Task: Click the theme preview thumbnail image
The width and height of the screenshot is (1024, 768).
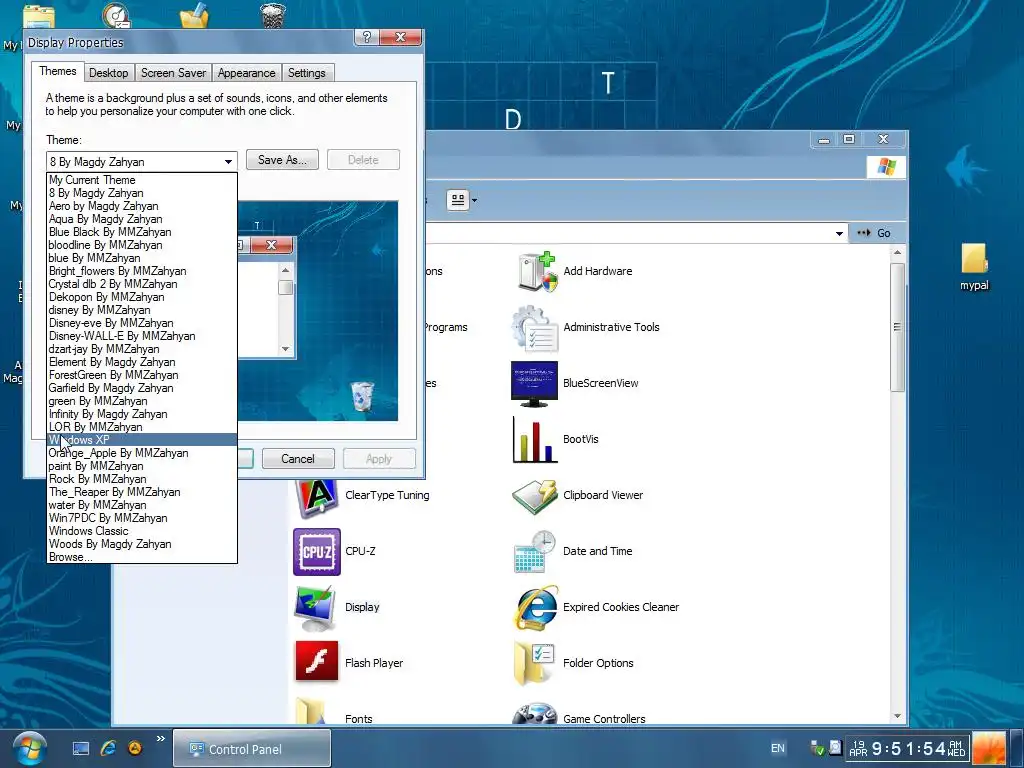Action: coord(317,311)
